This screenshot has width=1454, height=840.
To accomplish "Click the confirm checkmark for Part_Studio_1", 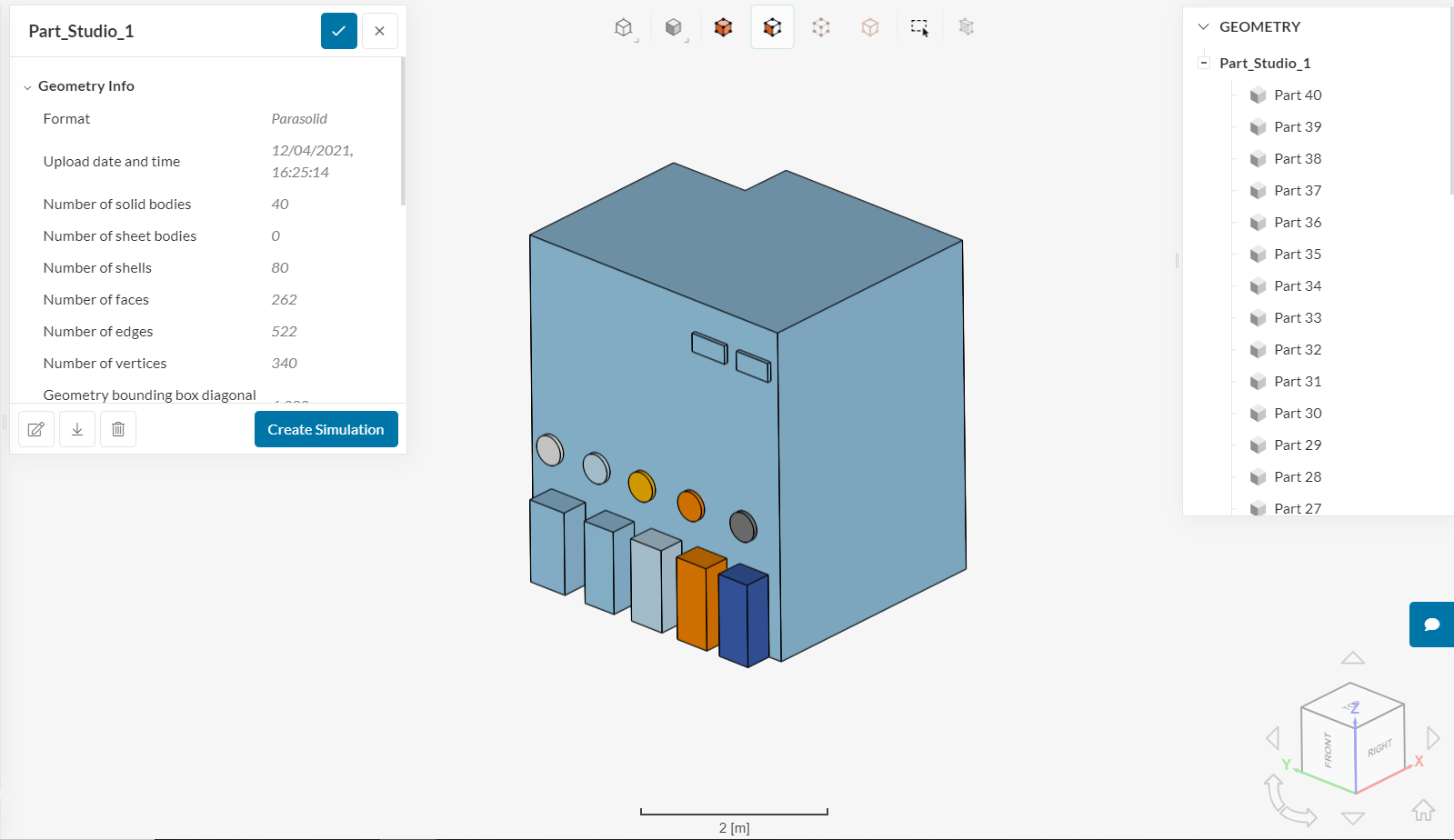I will (x=338, y=31).
